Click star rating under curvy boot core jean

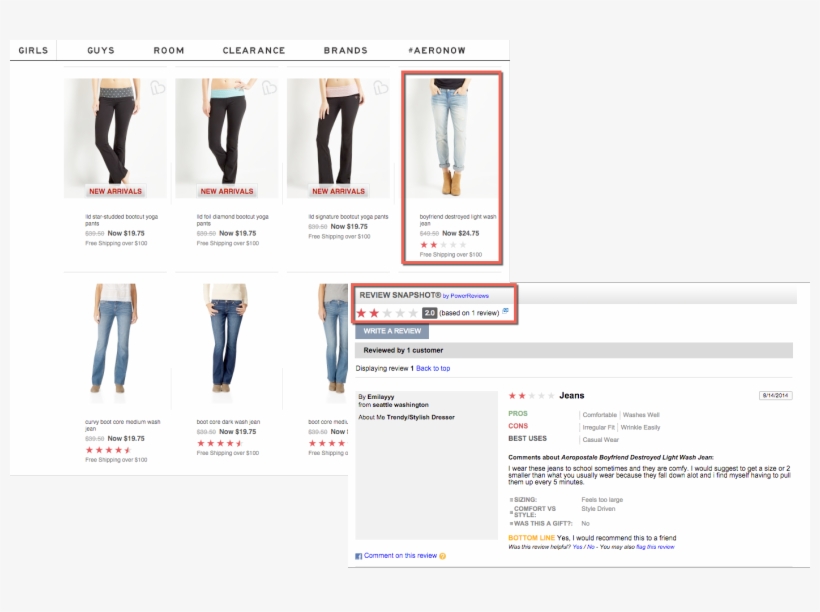pyautogui.click(x=108, y=450)
